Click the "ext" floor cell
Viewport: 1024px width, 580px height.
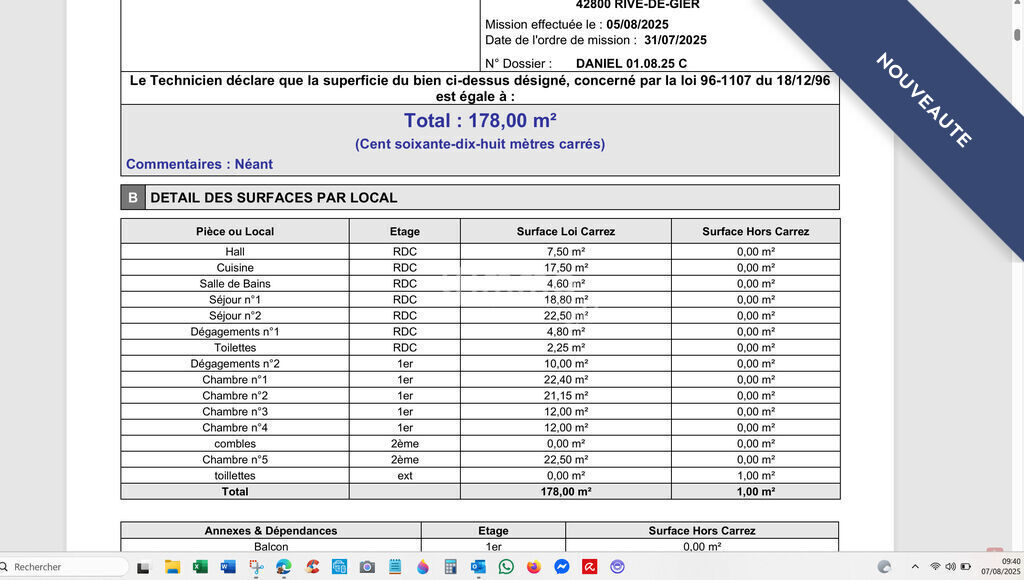point(405,475)
